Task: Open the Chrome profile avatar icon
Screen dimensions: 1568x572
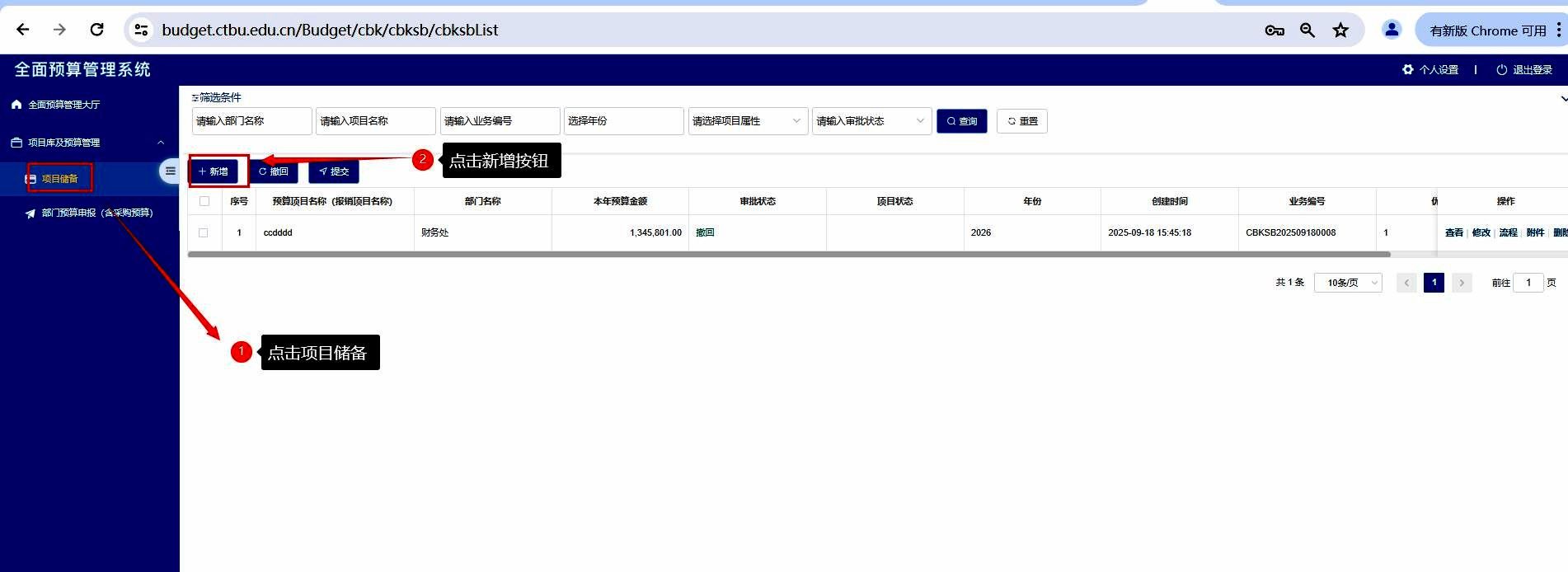Action: point(1392,30)
